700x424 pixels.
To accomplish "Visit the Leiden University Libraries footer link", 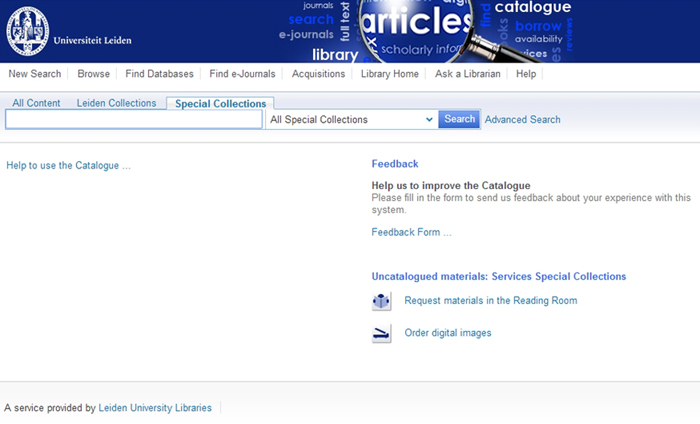I will point(155,408).
